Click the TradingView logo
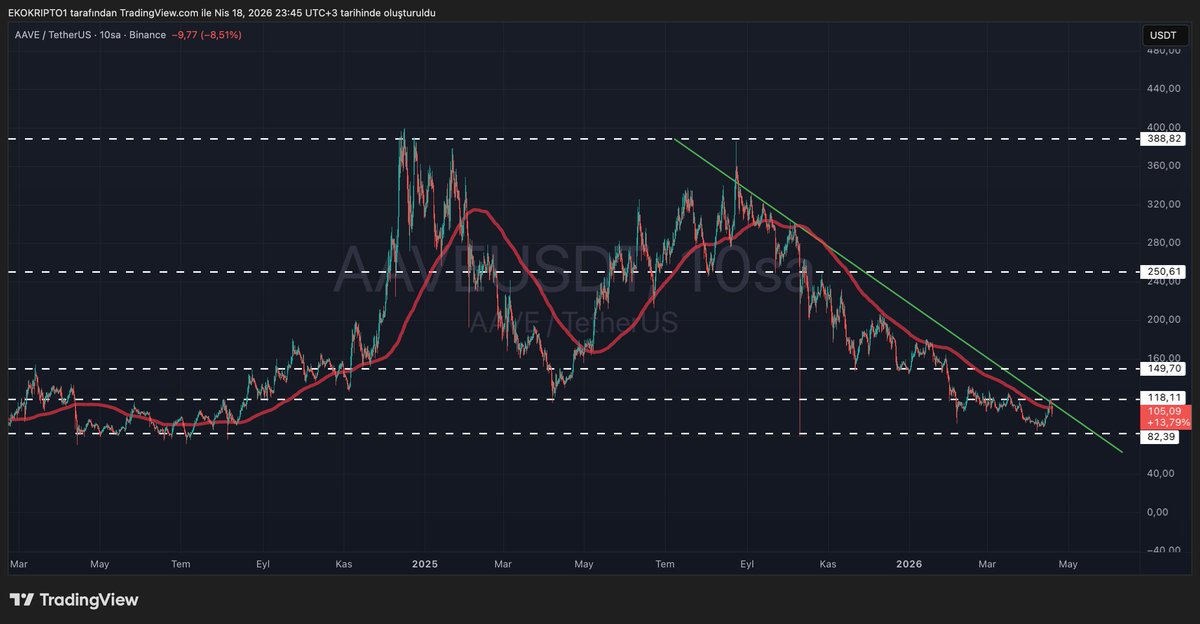 click(x=74, y=600)
